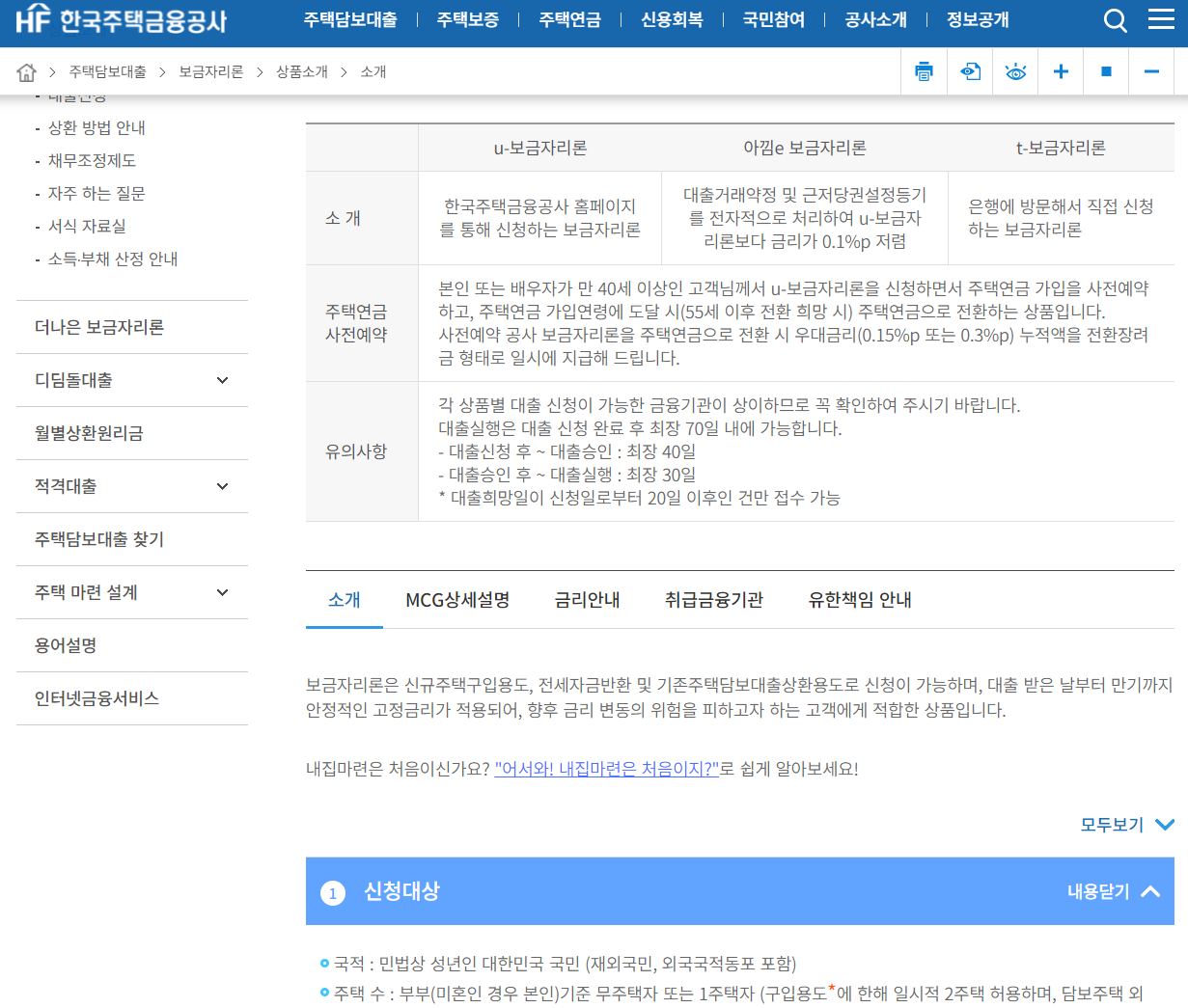Open 소득·부채 산정 안내 sidebar link
Viewport: 1188px width, 1008px height.
pyautogui.click(x=113, y=259)
